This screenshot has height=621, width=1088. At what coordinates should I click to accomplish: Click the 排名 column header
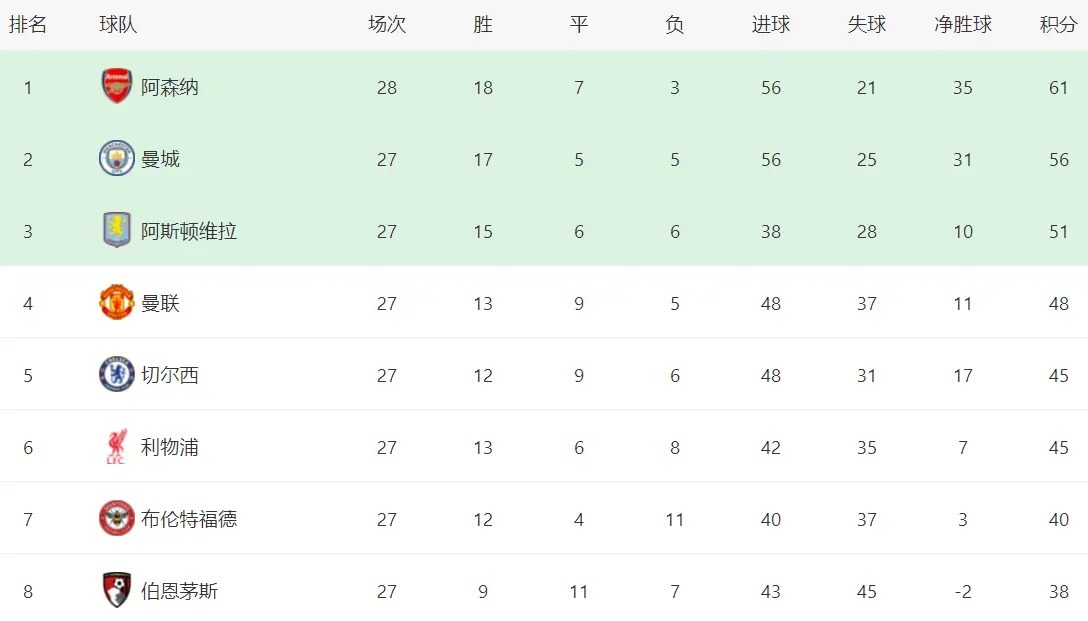[28, 25]
